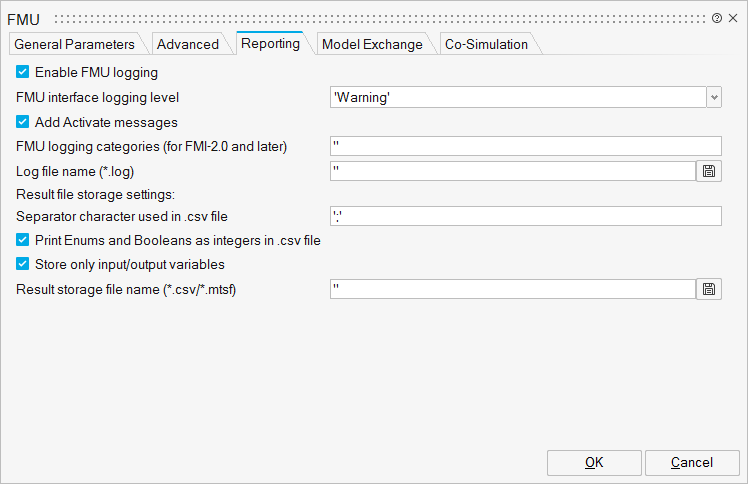This screenshot has width=748, height=484.
Task: Select the Reporting tab
Action: (271, 43)
